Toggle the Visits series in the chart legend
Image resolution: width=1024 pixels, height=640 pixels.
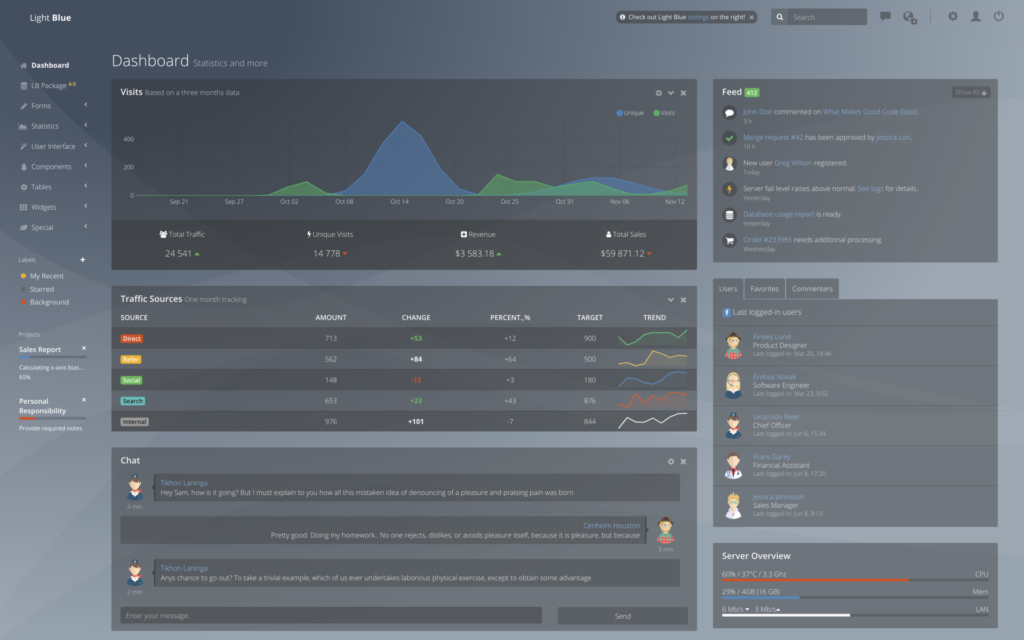(664, 113)
